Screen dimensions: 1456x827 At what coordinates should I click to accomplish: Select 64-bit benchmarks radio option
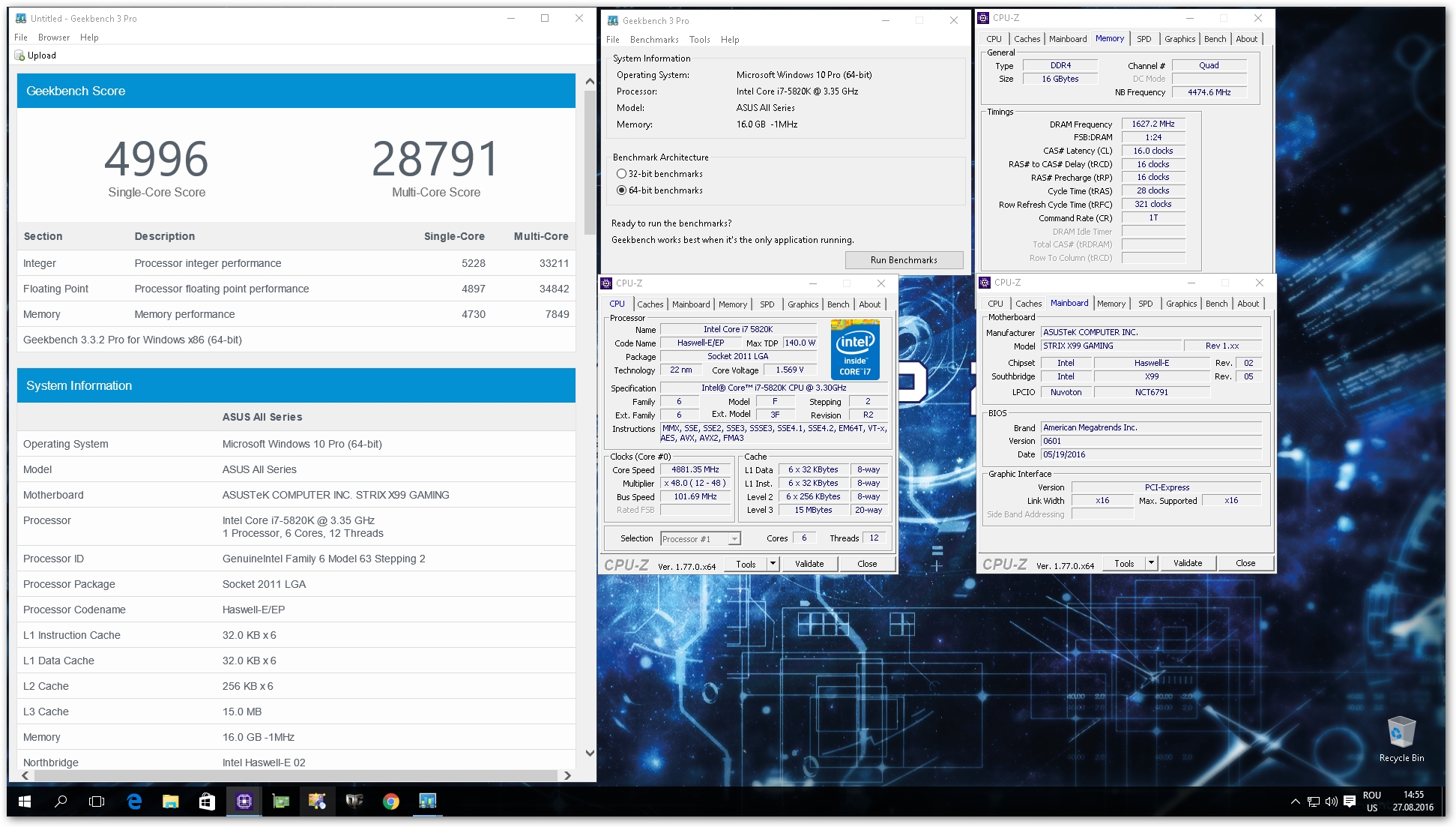point(621,190)
